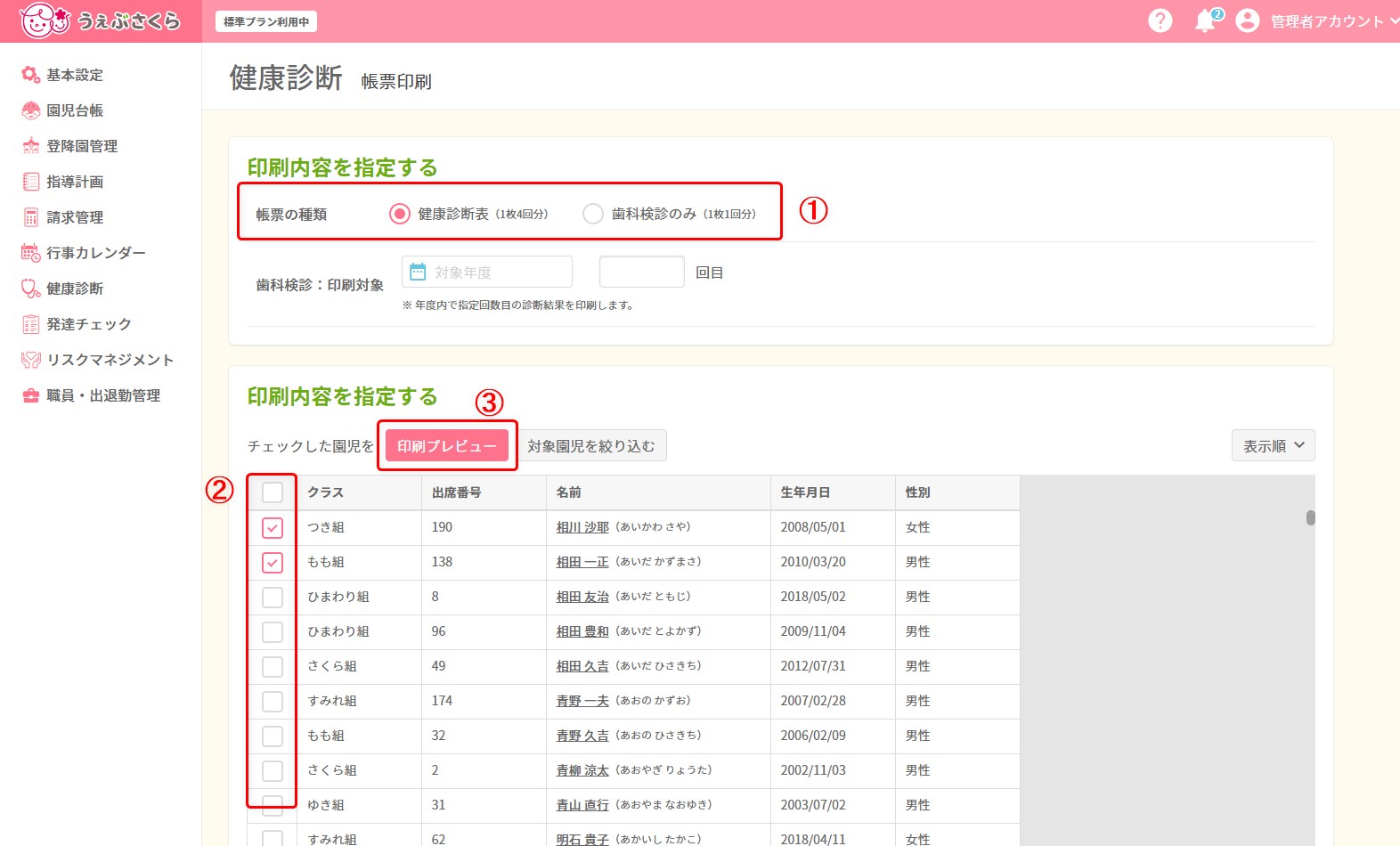Open 指導計画 in the sidebar
The image size is (1400, 846).
coord(75,182)
